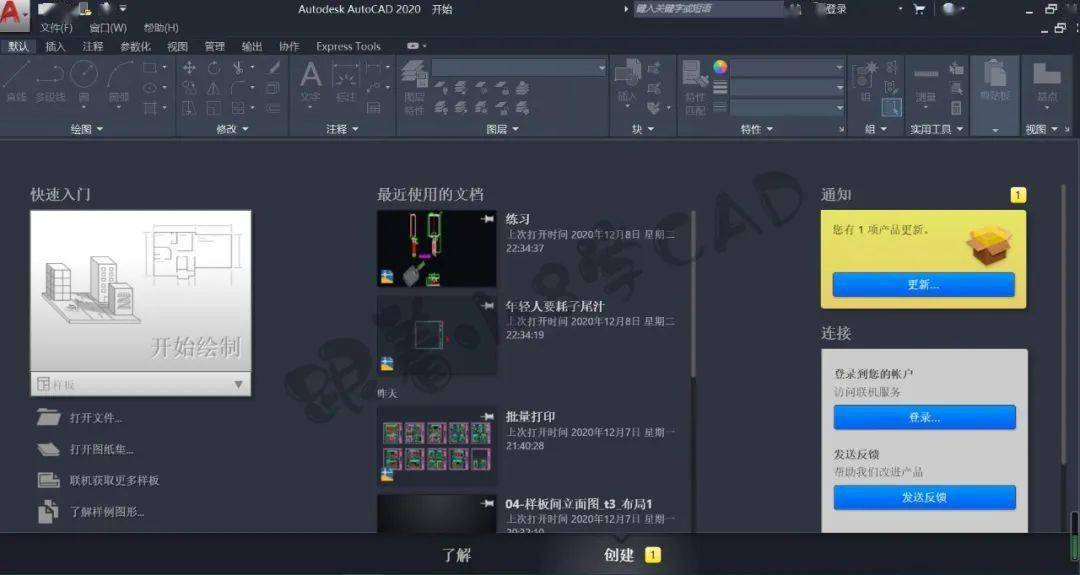Expand the 注释 panel dropdown

(x=342, y=129)
